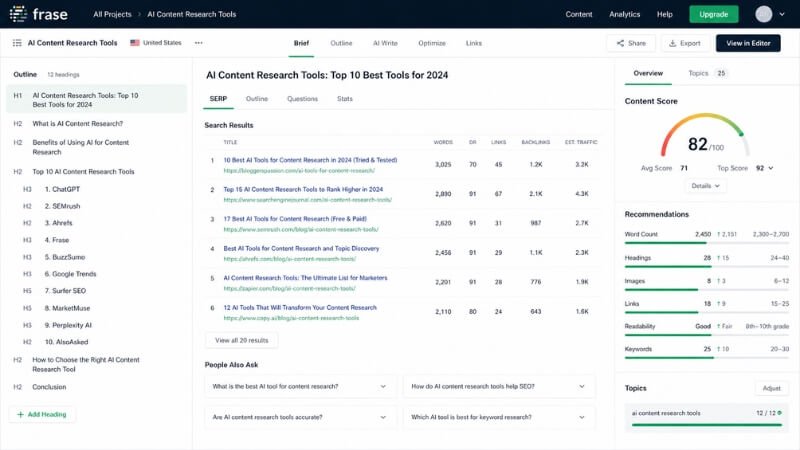Open the three-dot more options menu
Image resolution: width=800 pixels, height=450 pixels.
198,43
